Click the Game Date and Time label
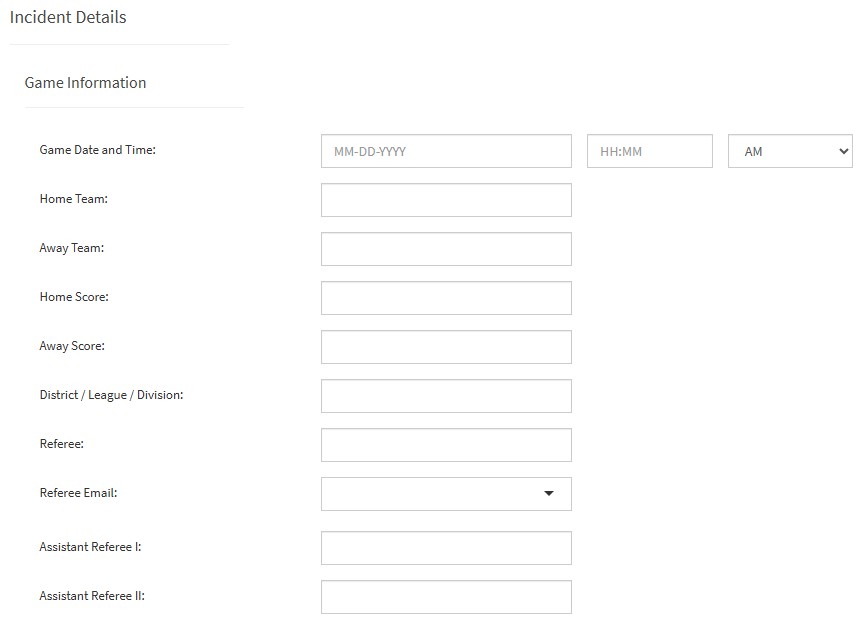This screenshot has height=625, width=863. [x=97, y=150]
